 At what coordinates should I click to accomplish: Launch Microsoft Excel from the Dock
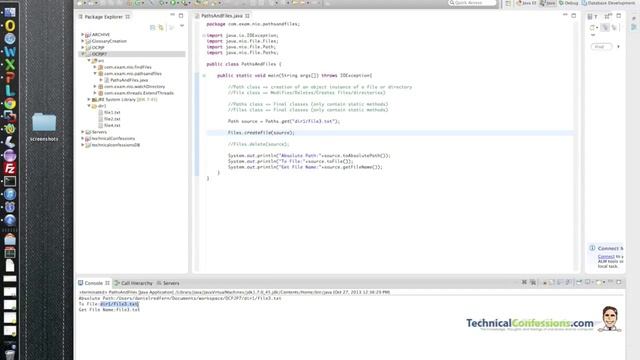coord(10,64)
